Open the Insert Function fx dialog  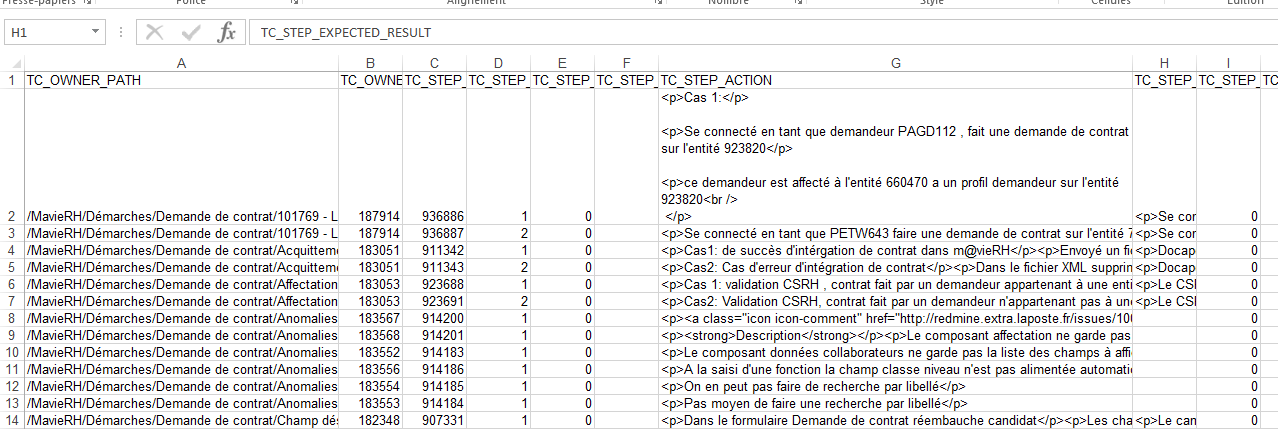point(226,33)
